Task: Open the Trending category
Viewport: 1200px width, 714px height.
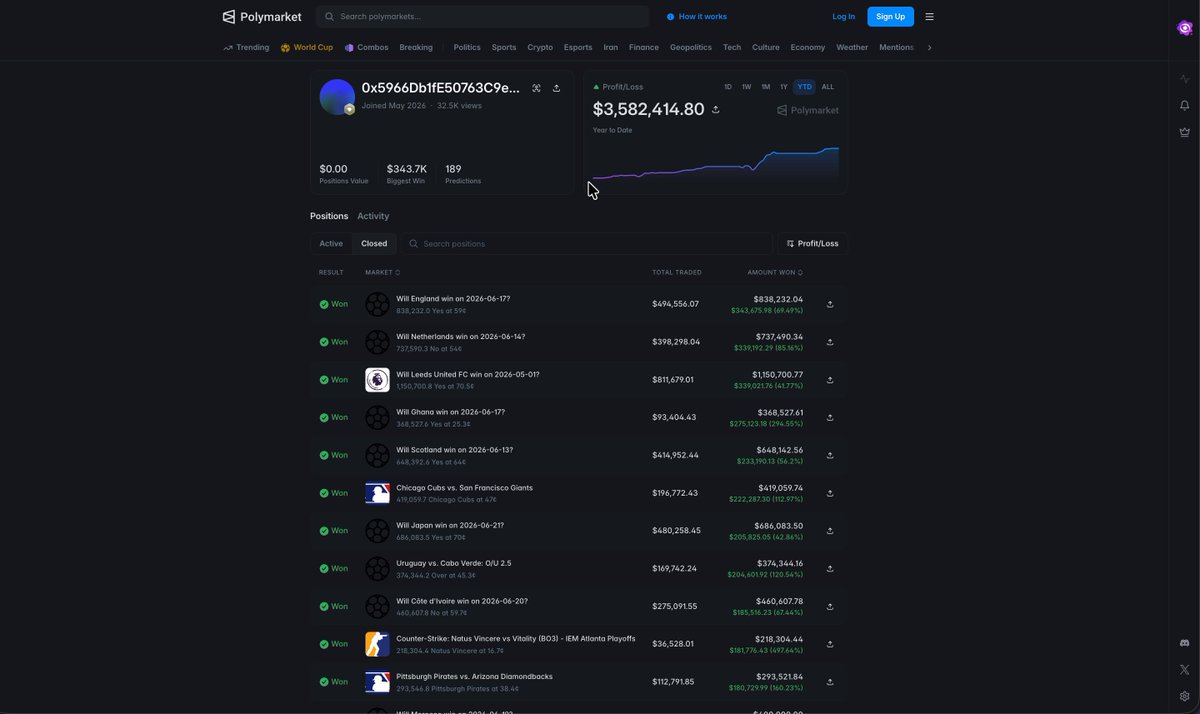Action: coord(246,47)
